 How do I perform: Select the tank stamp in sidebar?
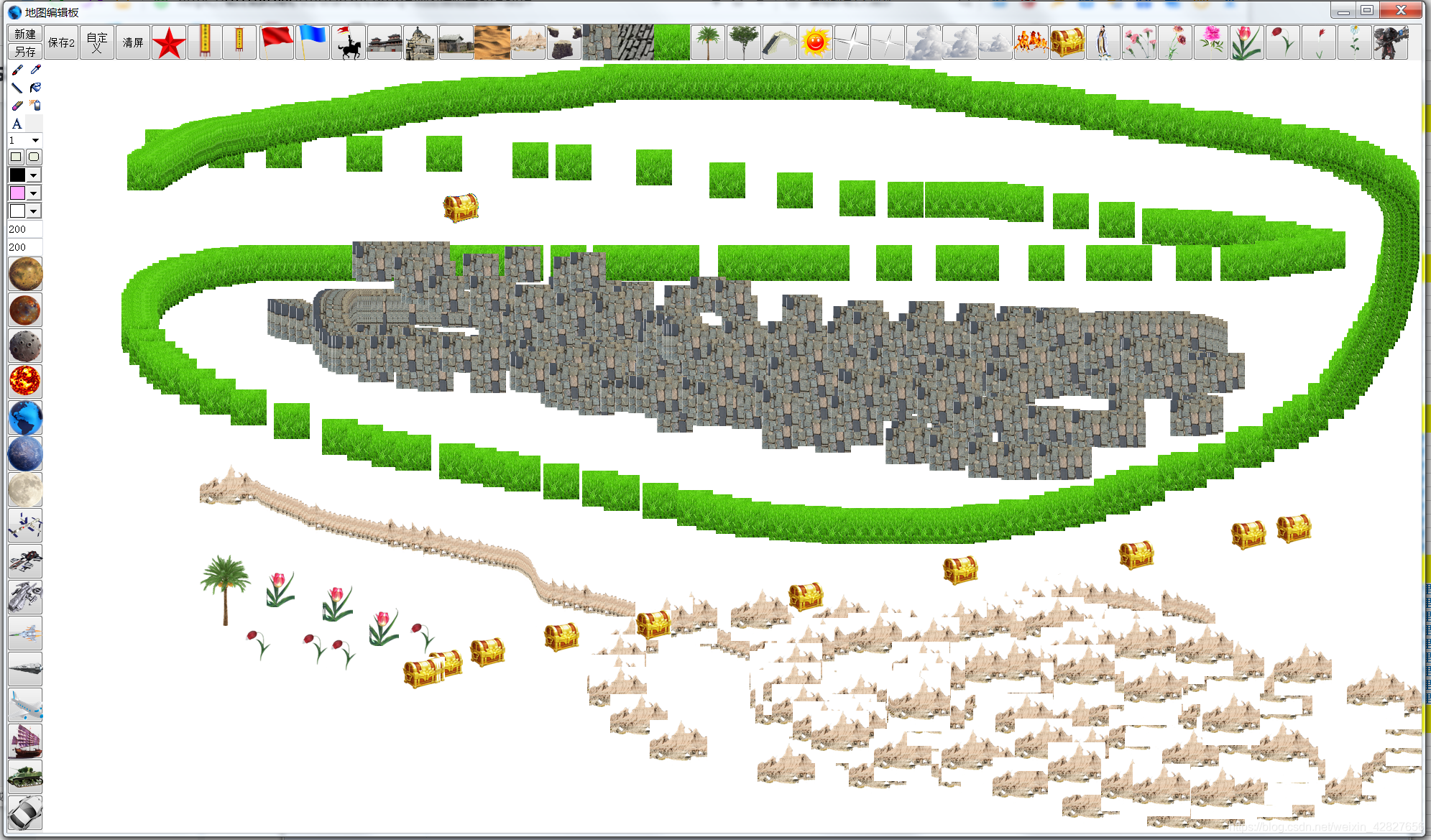click(x=25, y=777)
